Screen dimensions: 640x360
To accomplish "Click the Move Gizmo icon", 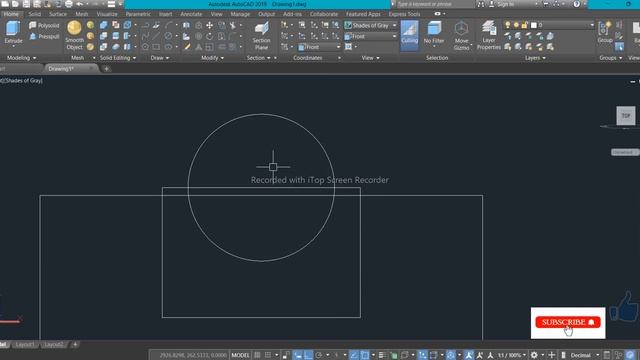I will click(461, 36).
